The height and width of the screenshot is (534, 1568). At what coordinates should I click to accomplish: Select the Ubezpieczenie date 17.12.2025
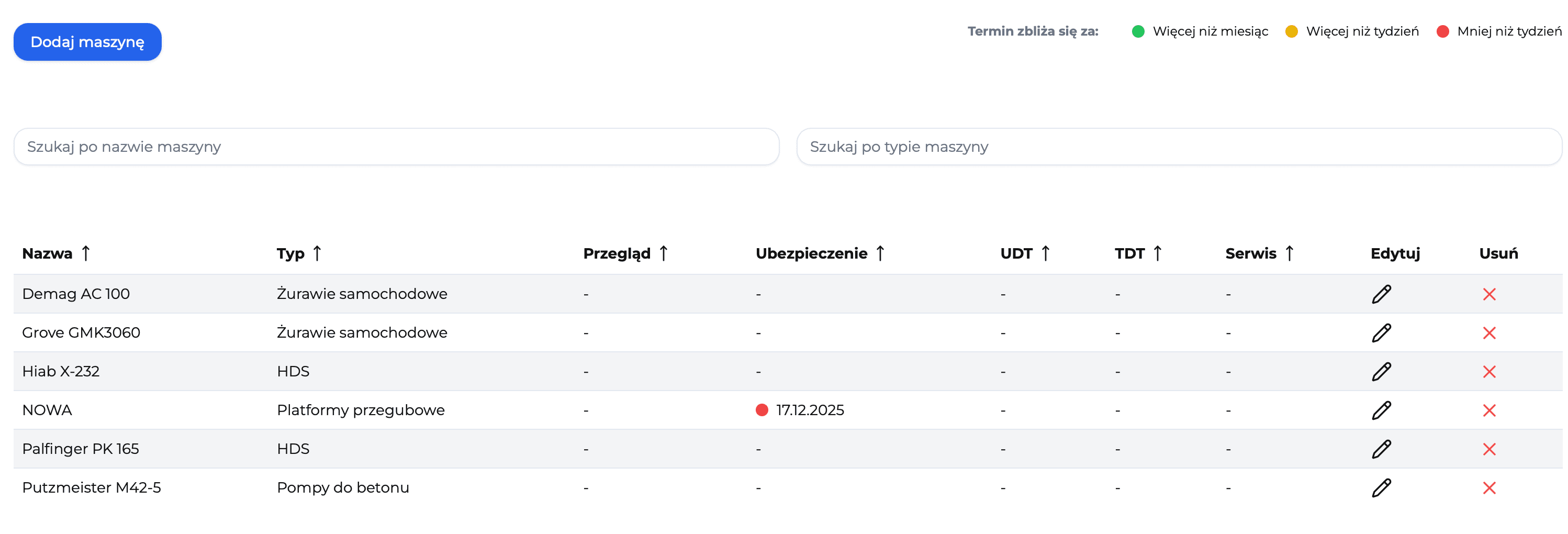(x=810, y=410)
